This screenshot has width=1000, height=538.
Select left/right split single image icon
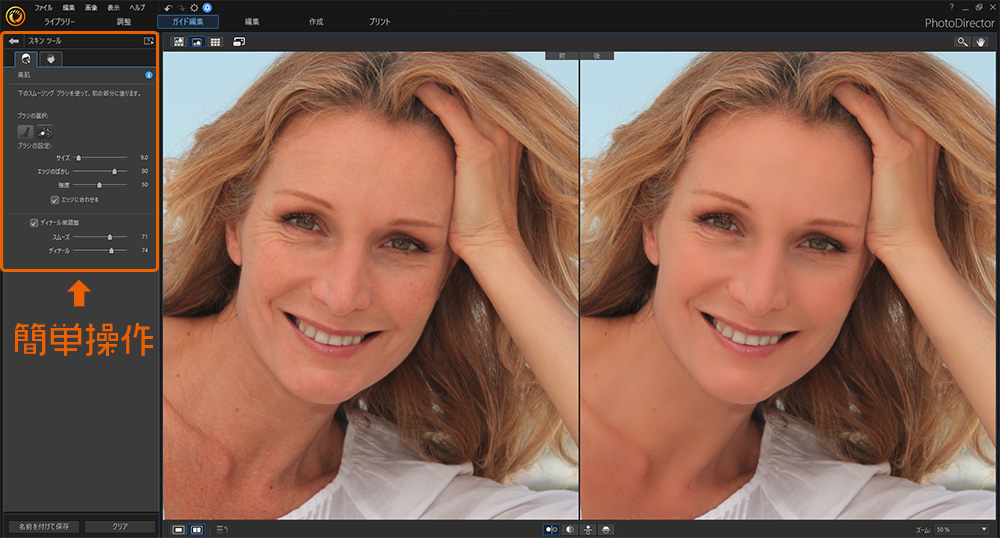(570, 530)
